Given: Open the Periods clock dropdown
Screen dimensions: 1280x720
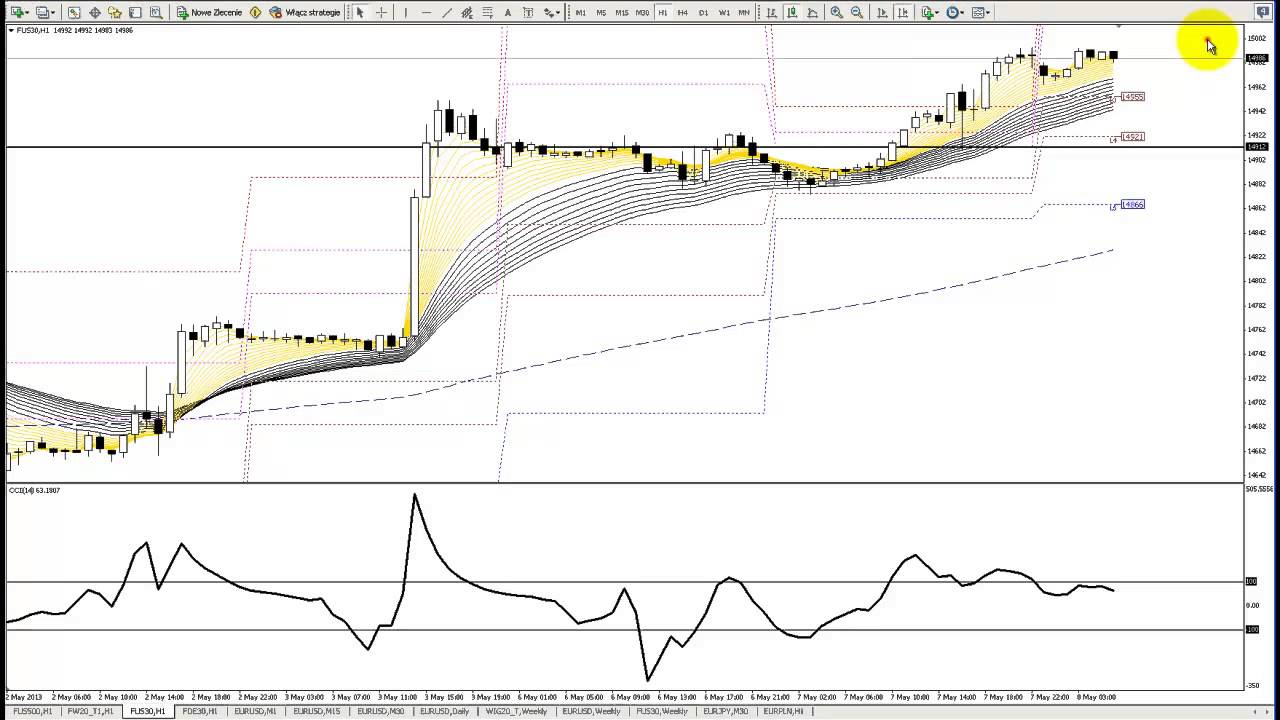Looking at the screenshot, I should (954, 12).
